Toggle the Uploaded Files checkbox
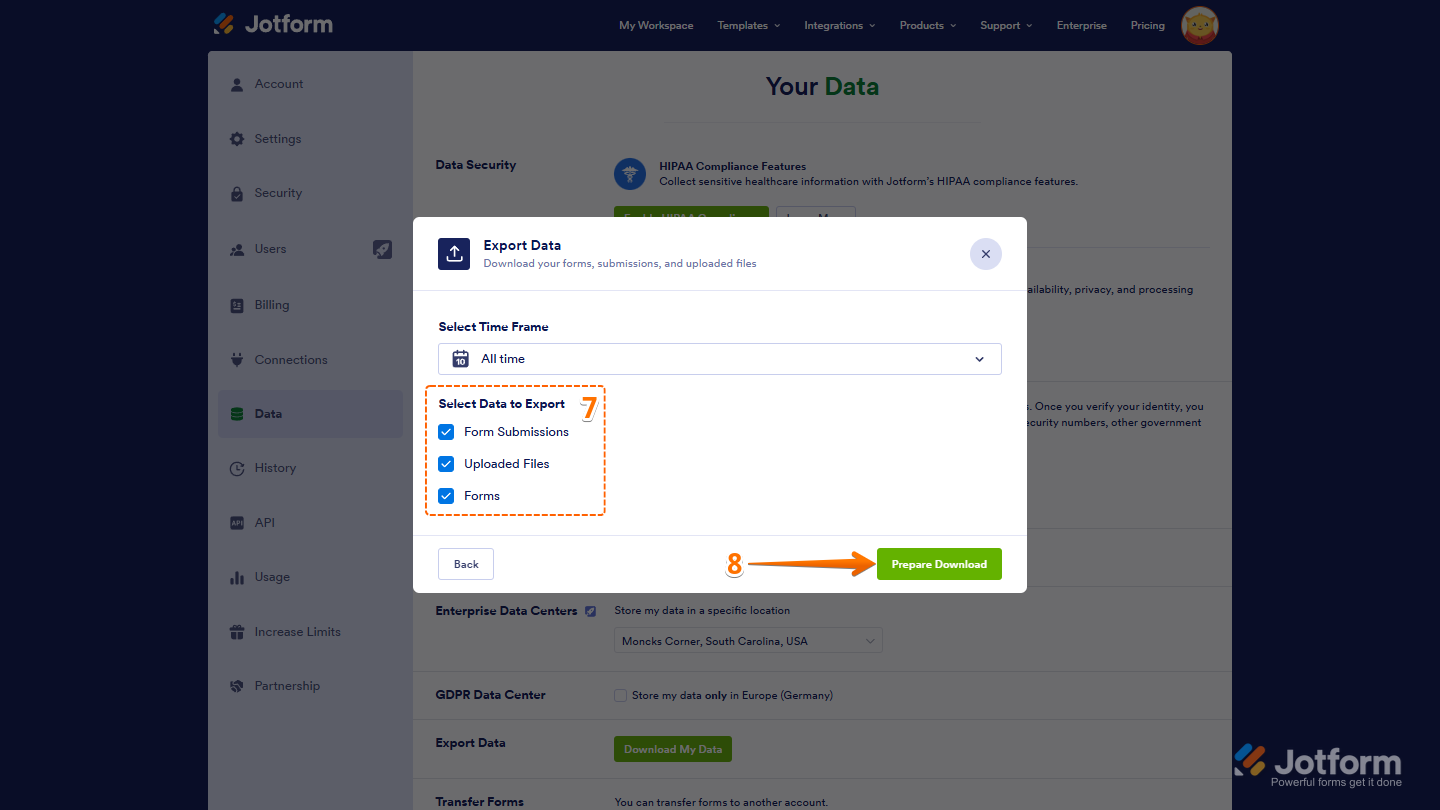 [446, 463]
